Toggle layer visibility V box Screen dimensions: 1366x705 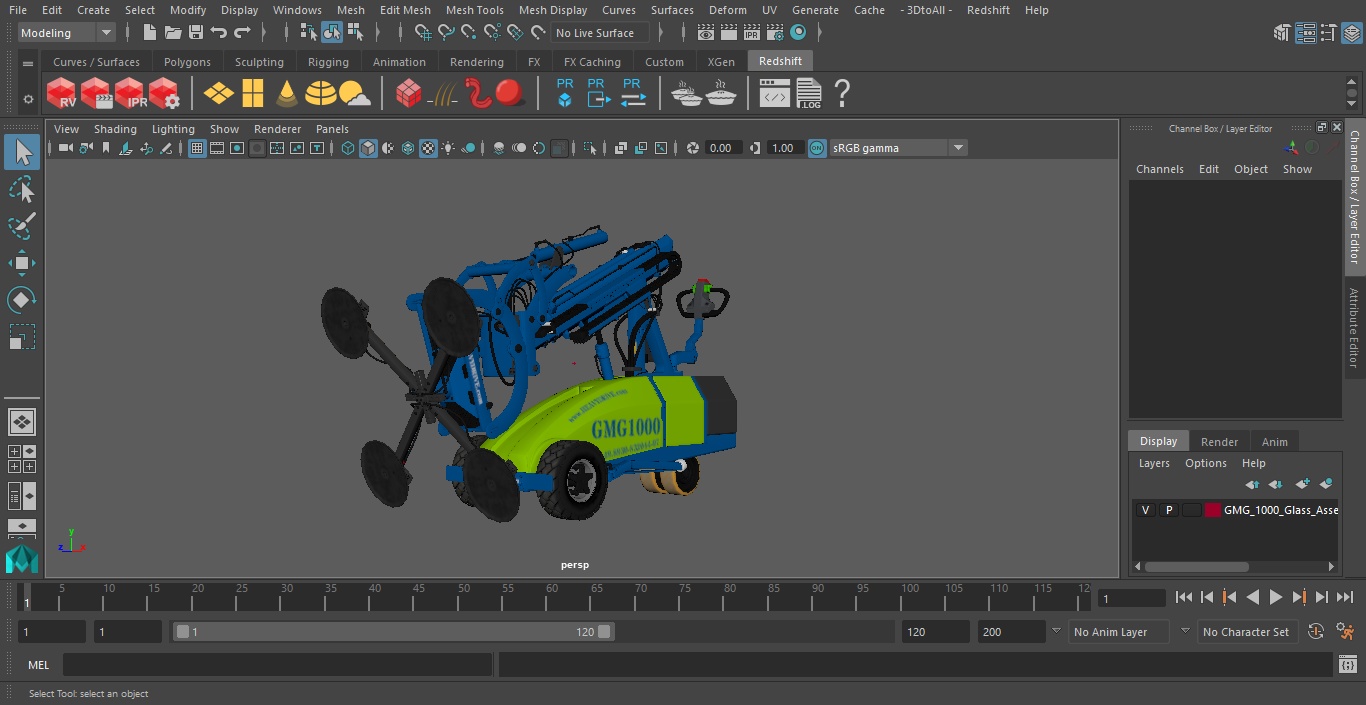1145,510
